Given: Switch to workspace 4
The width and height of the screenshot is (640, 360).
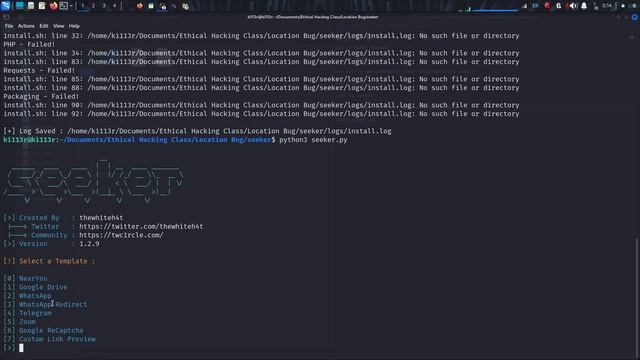Looking at the screenshot, I should coord(114,6).
